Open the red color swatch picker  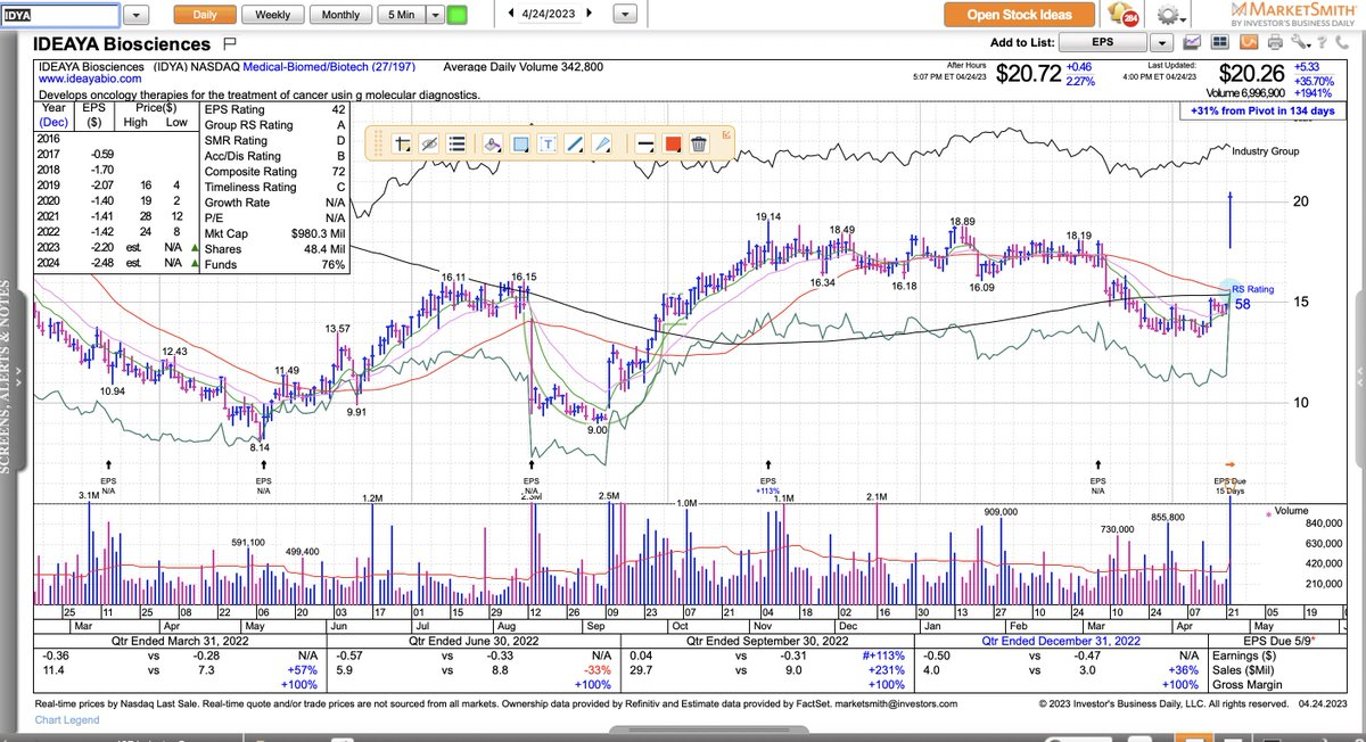(672, 144)
